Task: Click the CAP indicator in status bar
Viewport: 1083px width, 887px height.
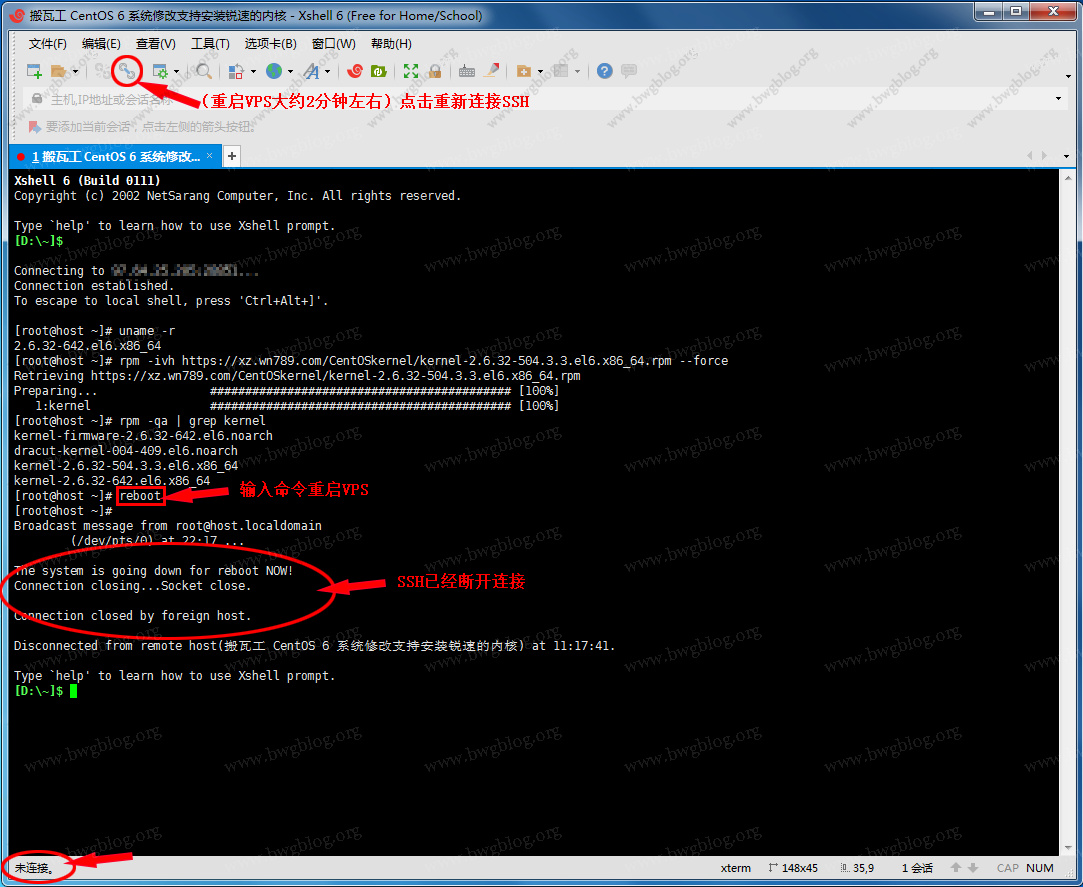Action: click(1008, 868)
